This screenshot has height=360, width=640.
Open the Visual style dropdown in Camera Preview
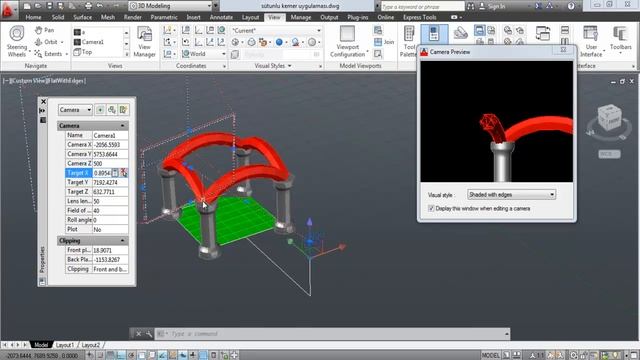pyautogui.click(x=511, y=195)
